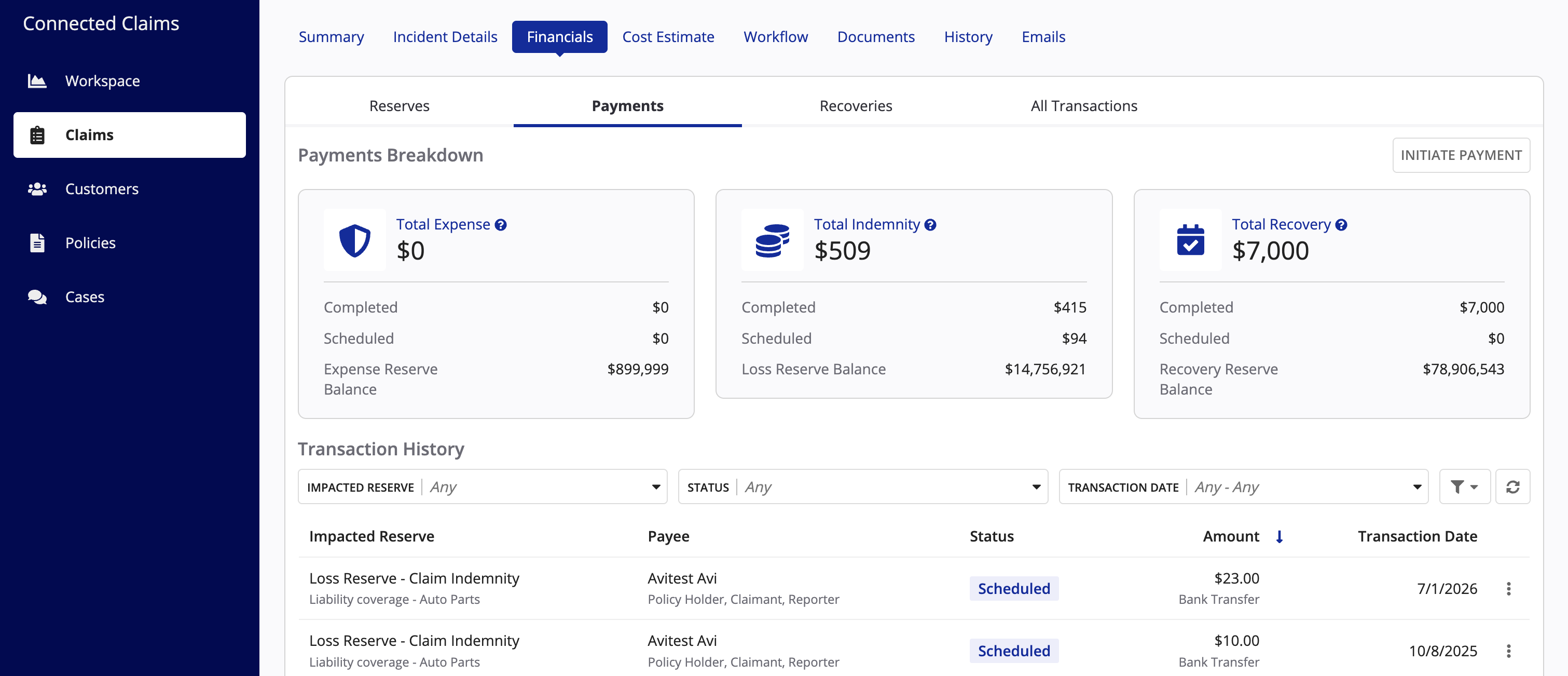This screenshot has height=676, width=1568.
Task: Click the $899,999 Expense Reserve Balance value
Action: click(x=638, y=369)
